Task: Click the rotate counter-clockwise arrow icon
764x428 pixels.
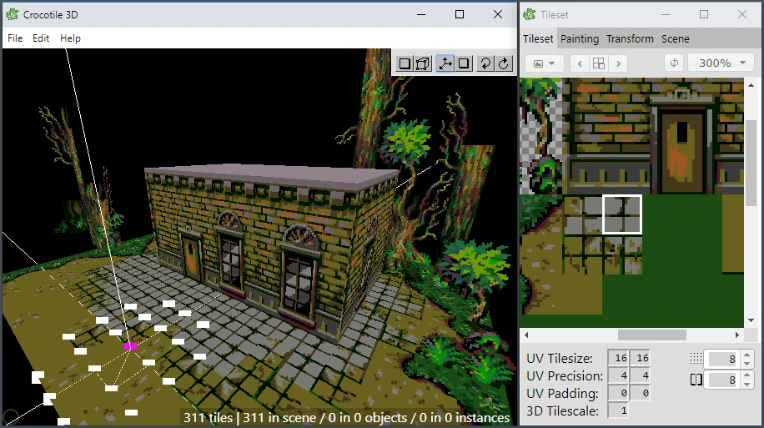Action: click(485, 63)
